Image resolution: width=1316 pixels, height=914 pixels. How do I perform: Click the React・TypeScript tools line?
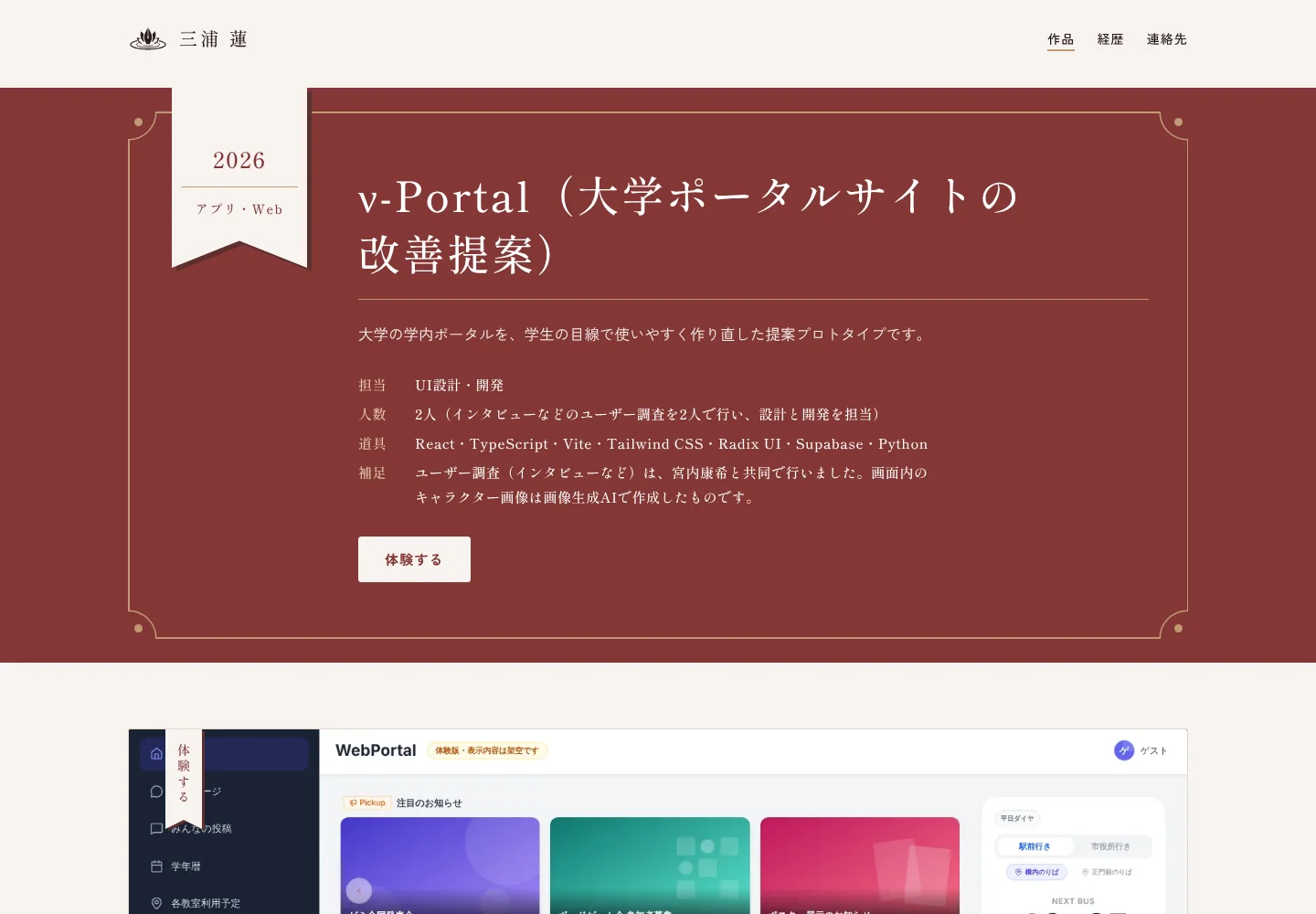pos(671,444)
